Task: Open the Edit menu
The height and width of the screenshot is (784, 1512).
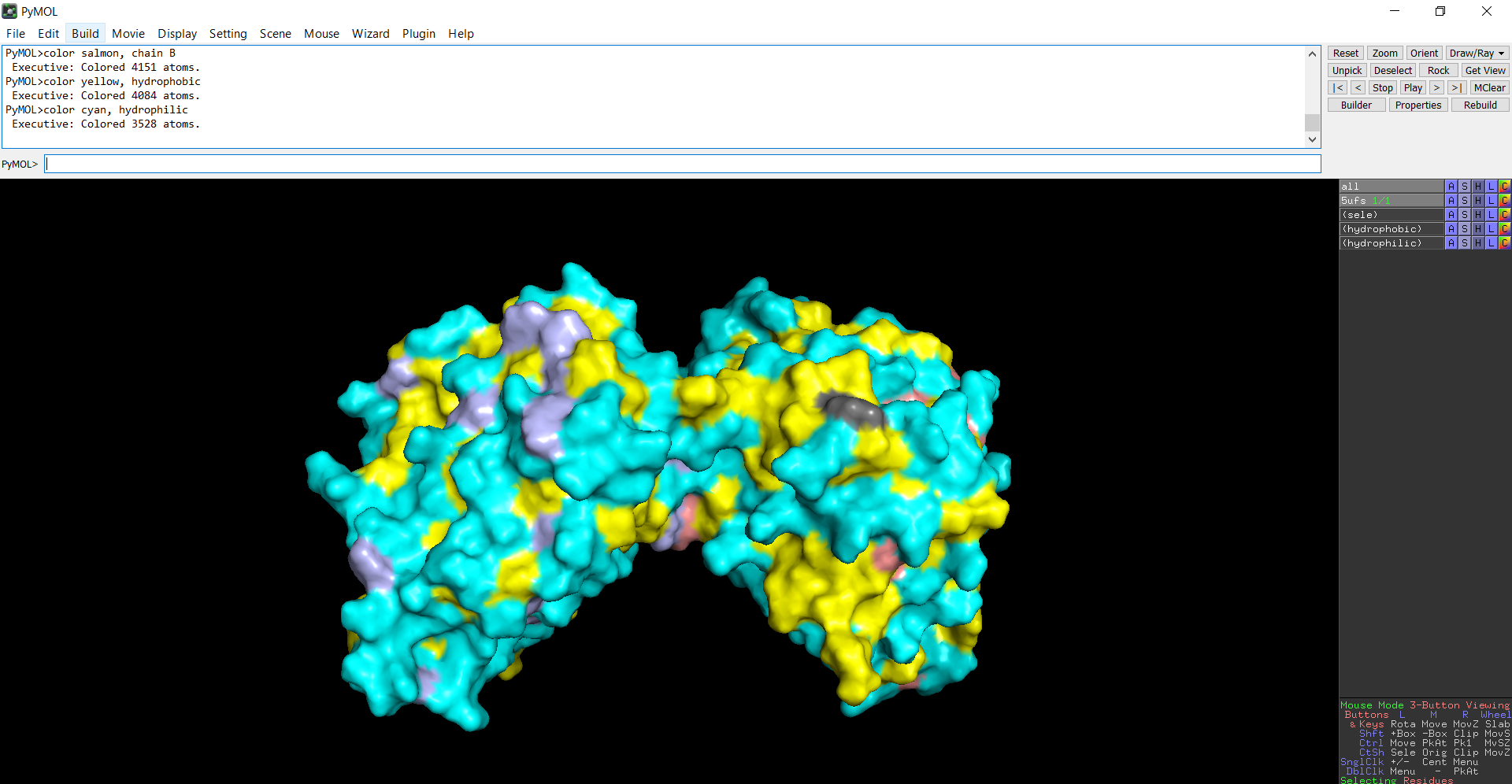Action: tap(48, 34)
